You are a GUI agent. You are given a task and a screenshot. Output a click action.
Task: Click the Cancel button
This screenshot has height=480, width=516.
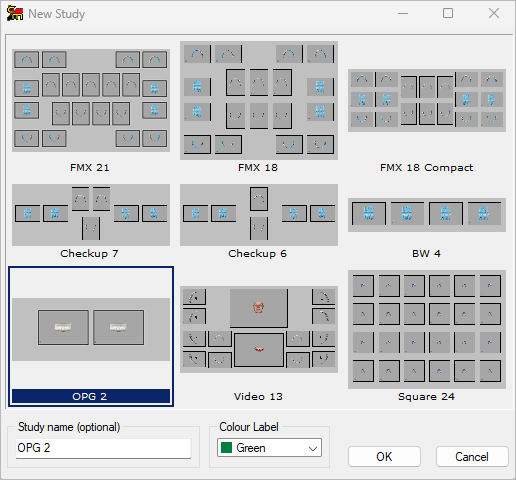(472, 457)
